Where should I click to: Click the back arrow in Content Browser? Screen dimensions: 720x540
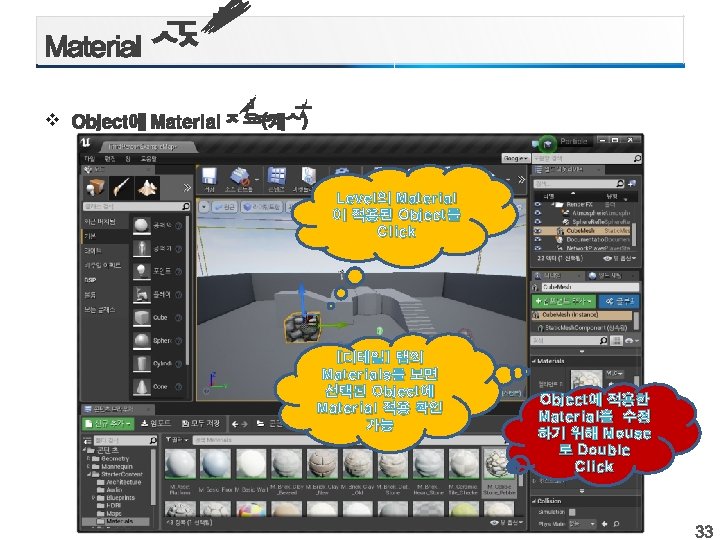pos(235,424)
